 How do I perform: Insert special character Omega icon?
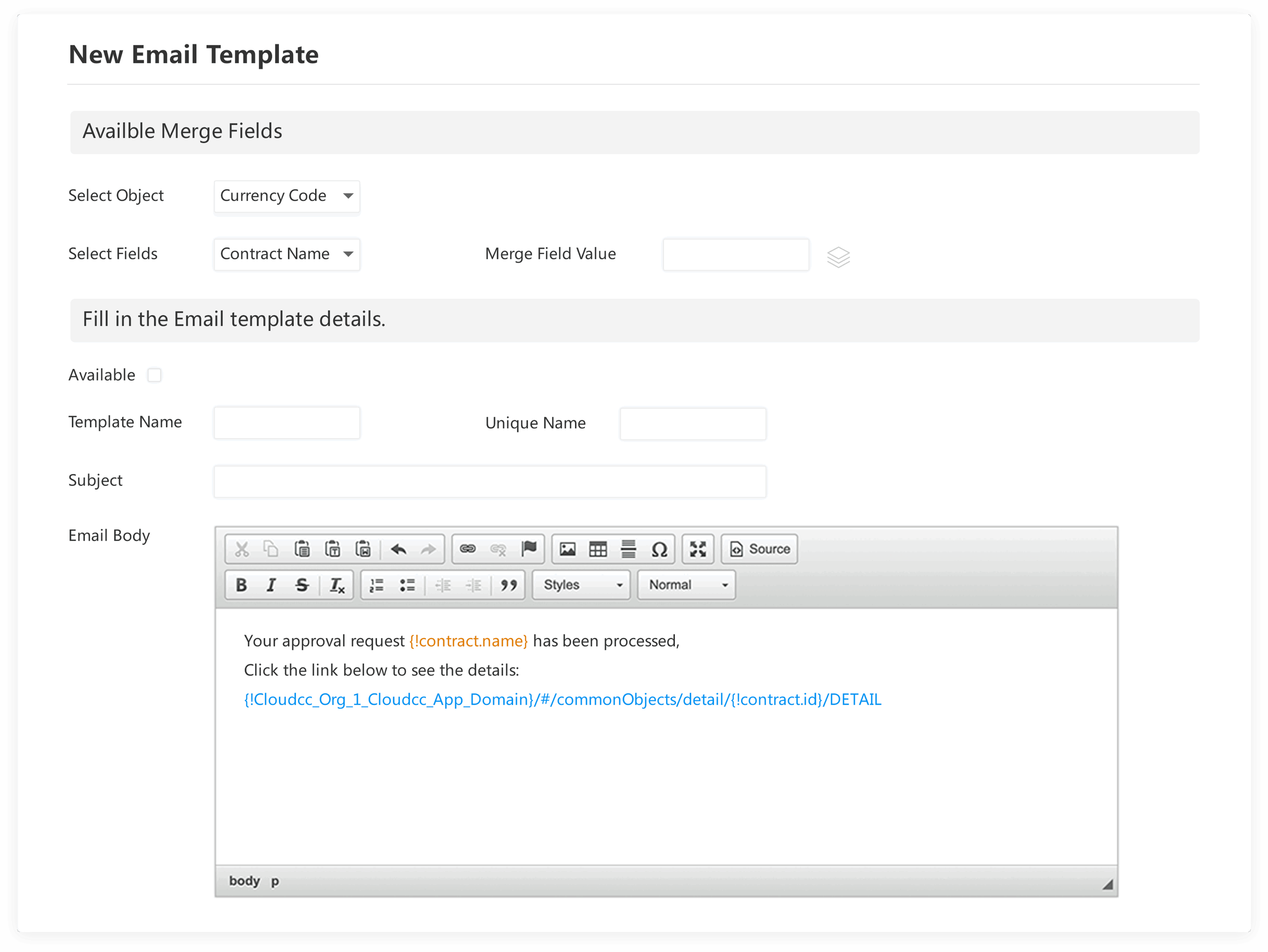(x=659, y=549)
